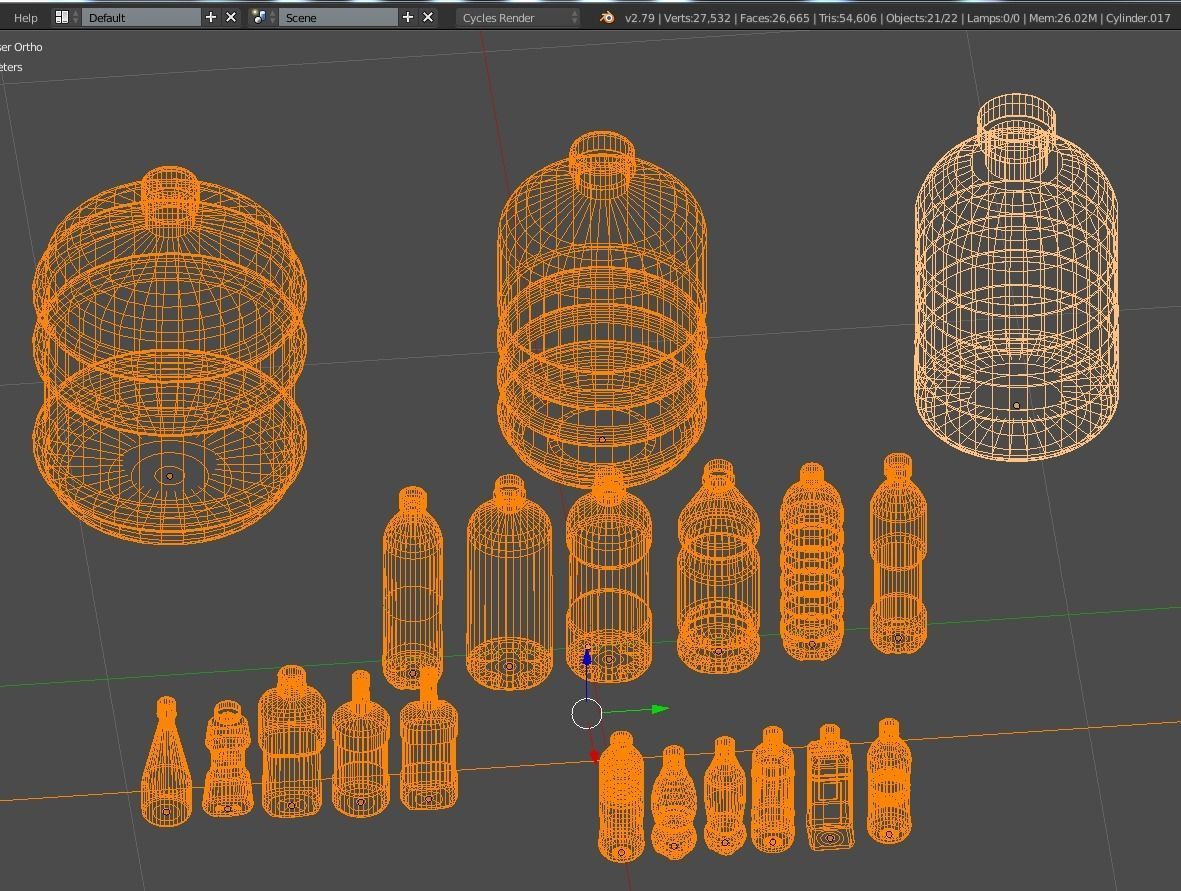Open the Help menu
This screenshot has width=1181, height=891.
(25, 17)
